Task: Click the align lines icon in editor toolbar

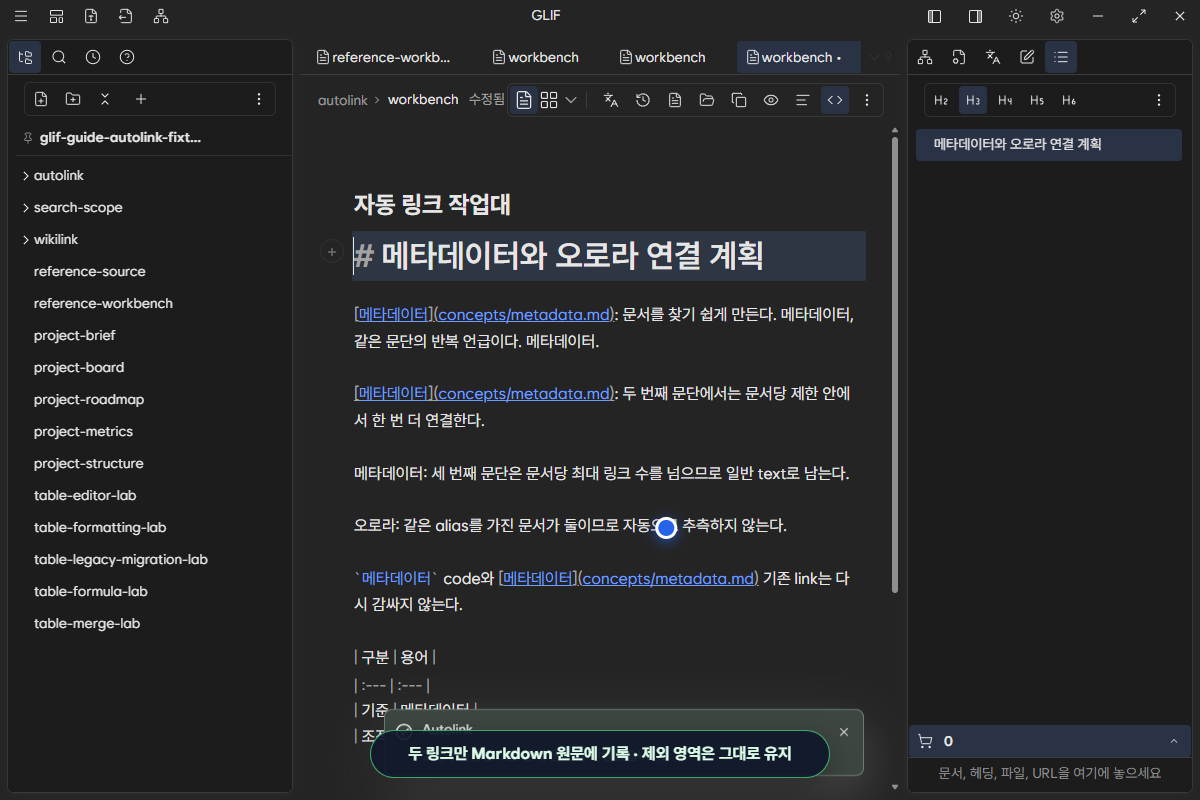Action: click(x=802, y=100)
